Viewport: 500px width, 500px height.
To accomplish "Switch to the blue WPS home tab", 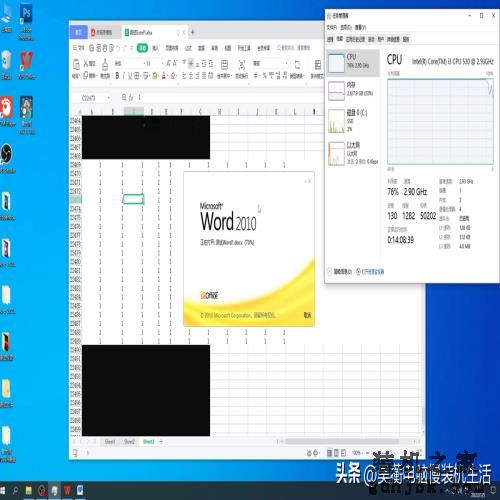I will 79,32.
